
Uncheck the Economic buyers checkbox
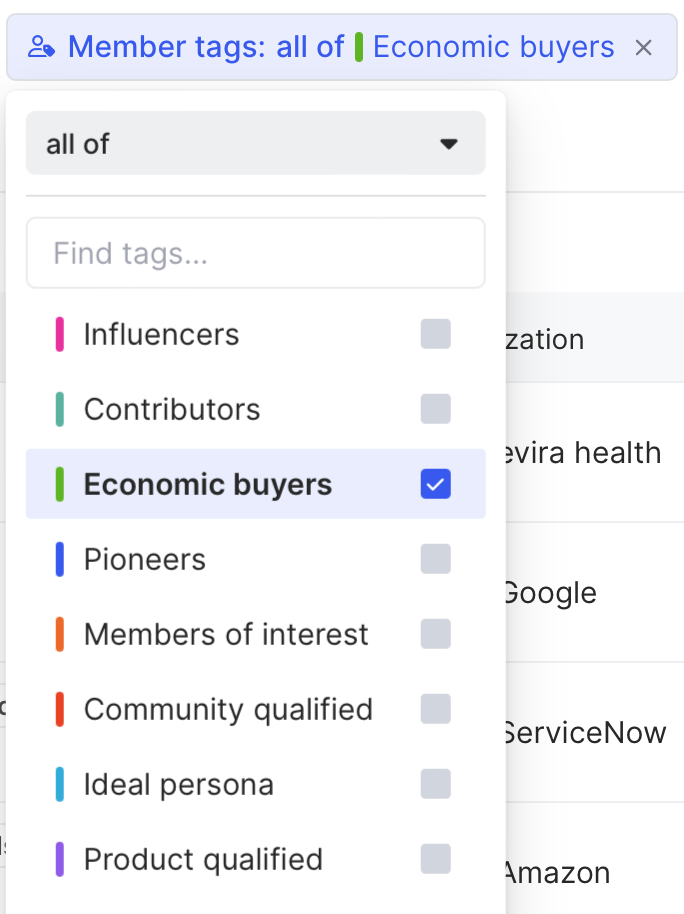pyautogui.click(x=436, y=484)
